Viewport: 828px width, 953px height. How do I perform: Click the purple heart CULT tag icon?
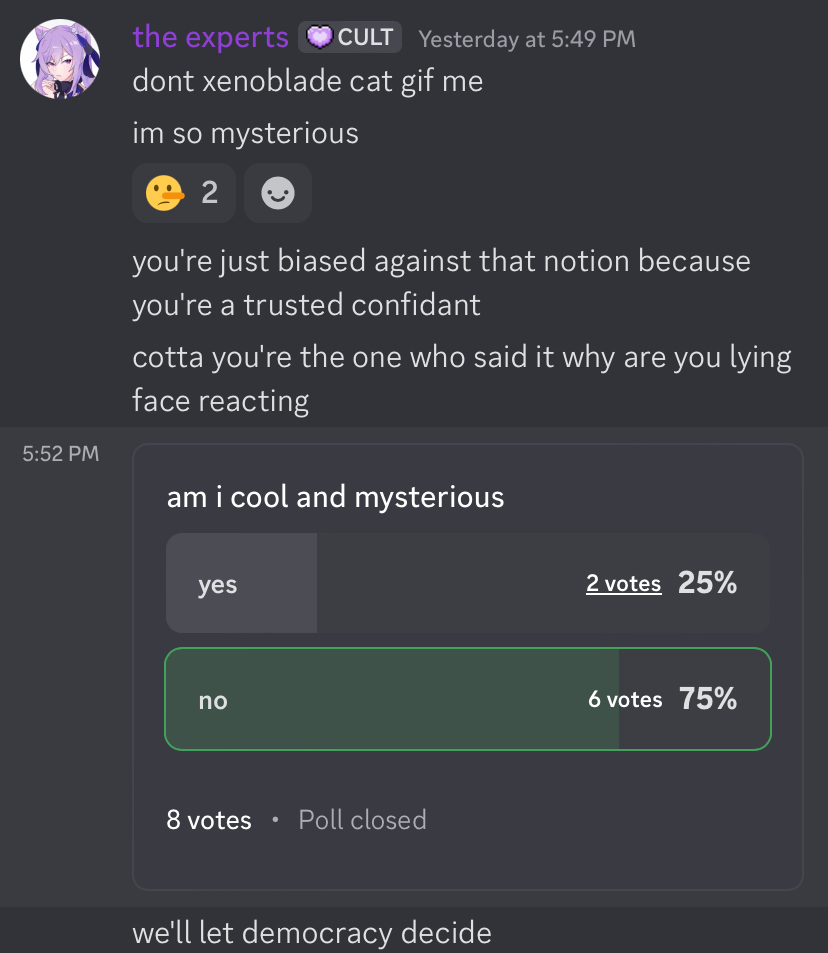(320, 38)
